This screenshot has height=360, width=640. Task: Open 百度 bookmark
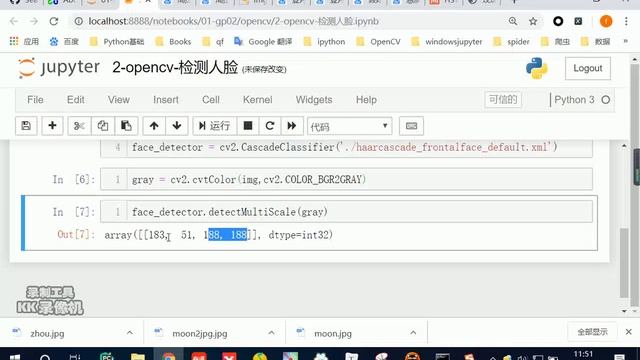(64, 42)
